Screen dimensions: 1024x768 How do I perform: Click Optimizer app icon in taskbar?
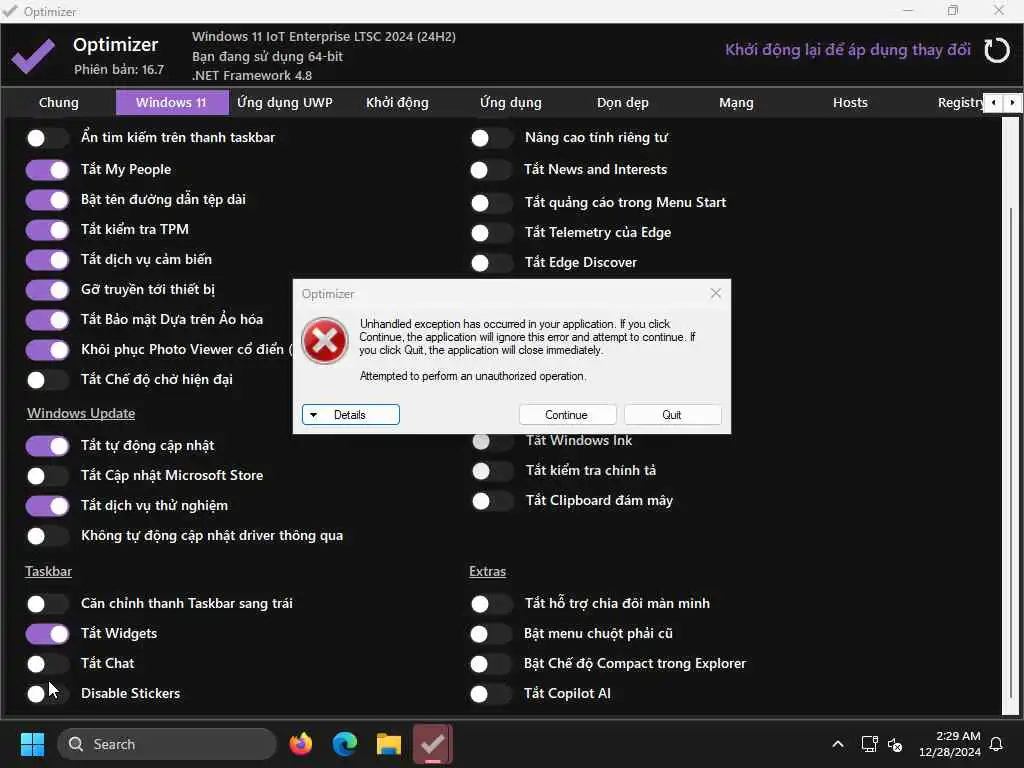pos(432,744)
